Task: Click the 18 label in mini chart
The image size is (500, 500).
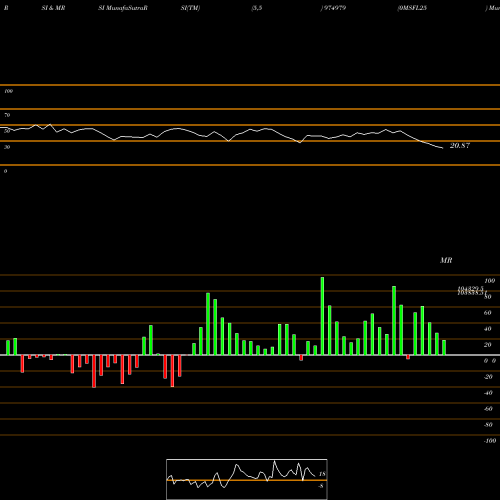Action: pyautogui.click(x=322, y=474)
